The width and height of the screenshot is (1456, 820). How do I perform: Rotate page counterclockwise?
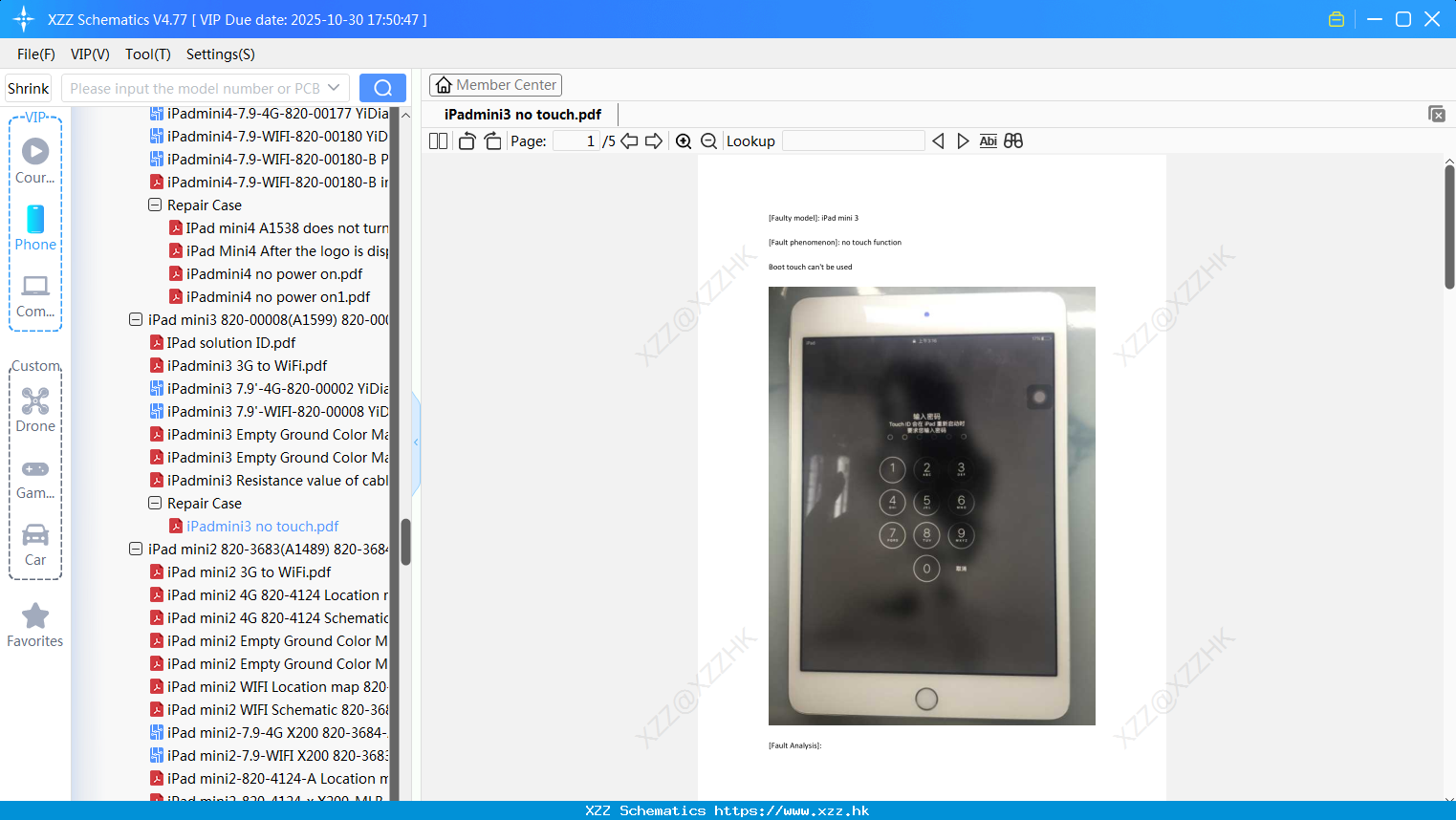coord(467,141)
